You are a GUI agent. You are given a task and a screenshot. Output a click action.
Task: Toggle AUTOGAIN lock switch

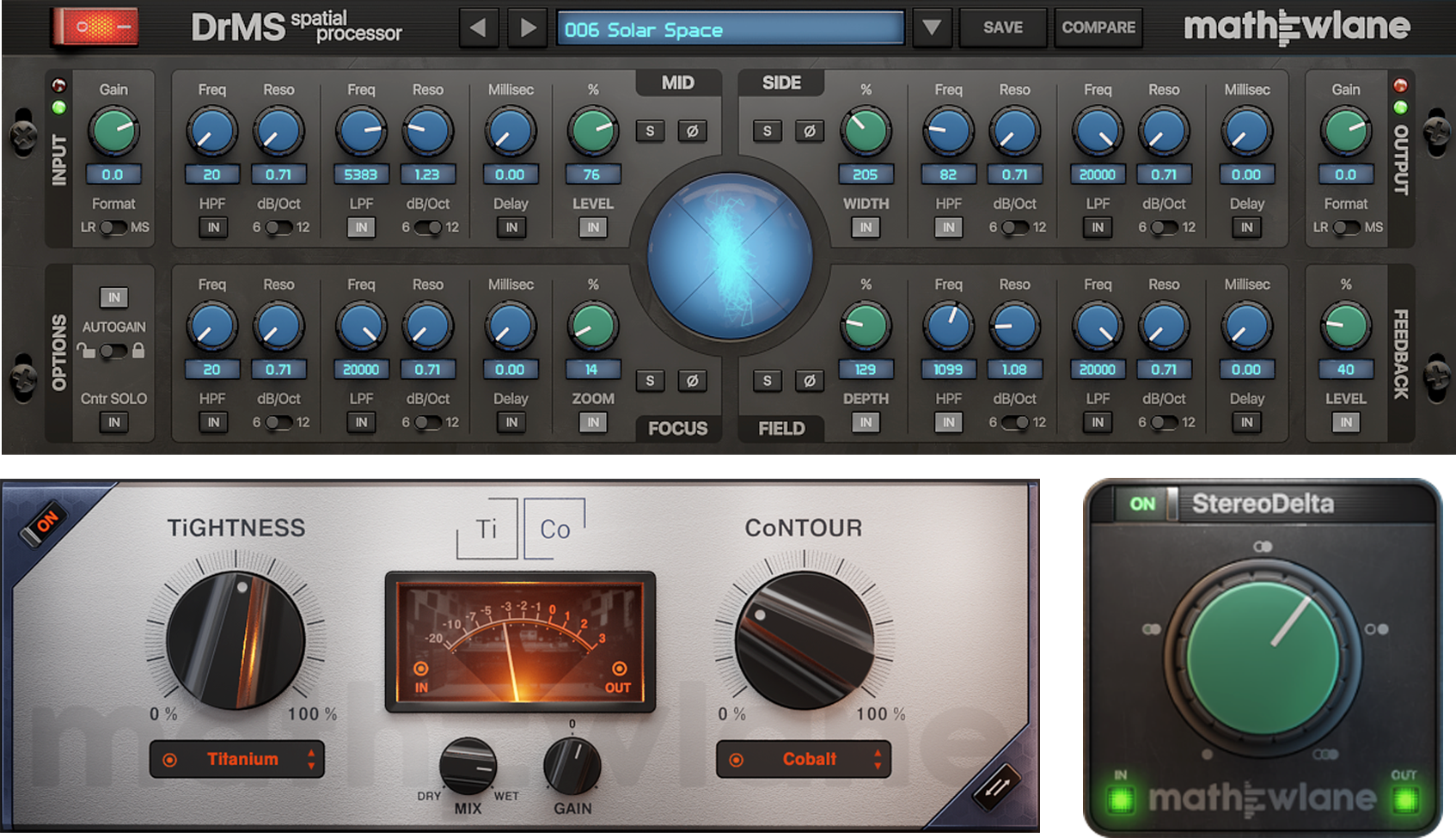point(113,351)
